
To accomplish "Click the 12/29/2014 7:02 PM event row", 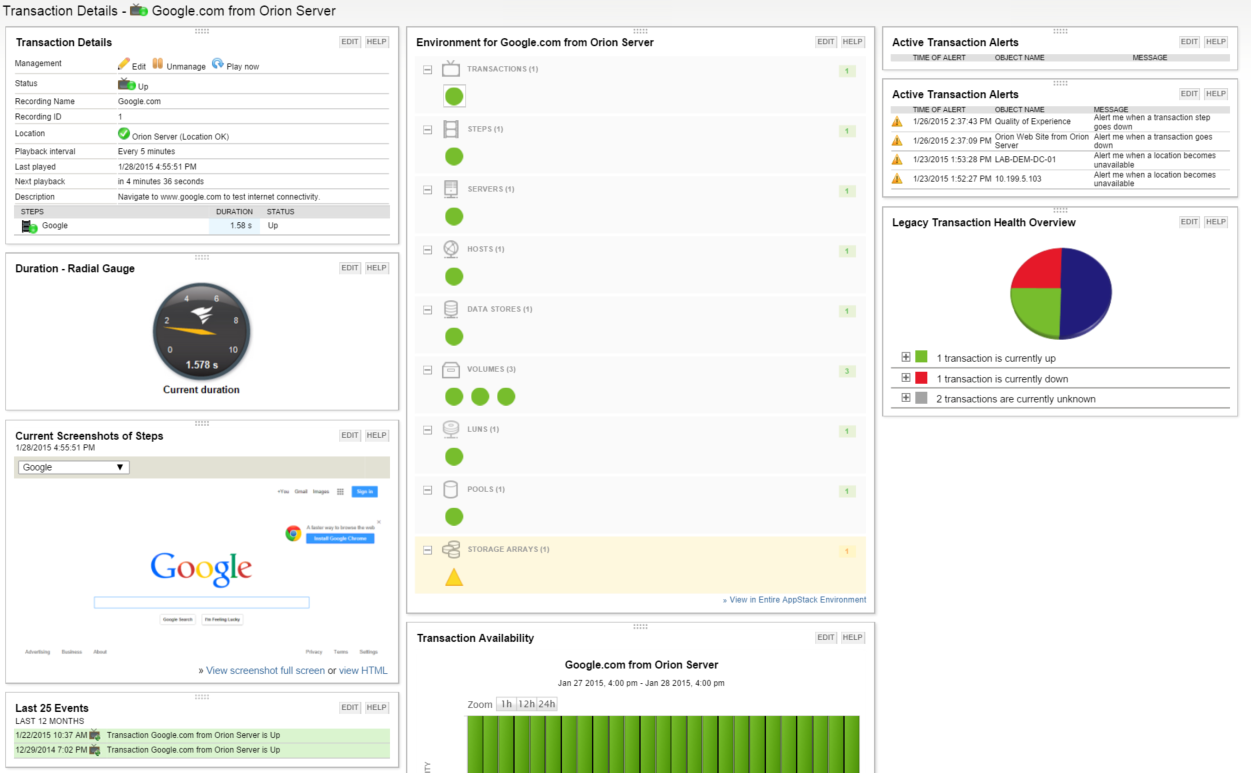I will click(202, 750).
